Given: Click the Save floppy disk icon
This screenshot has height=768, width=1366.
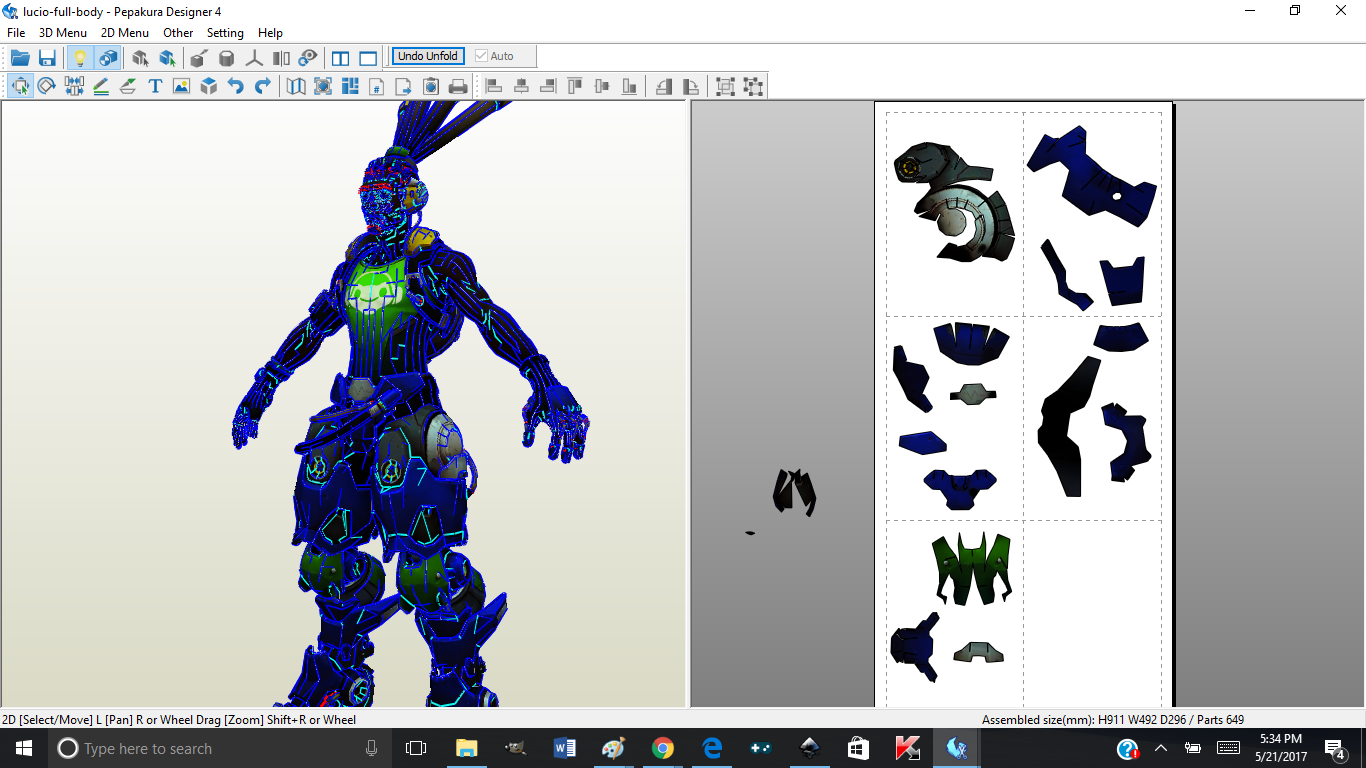Looking at the screenshot, I should [x=47, y=58].
